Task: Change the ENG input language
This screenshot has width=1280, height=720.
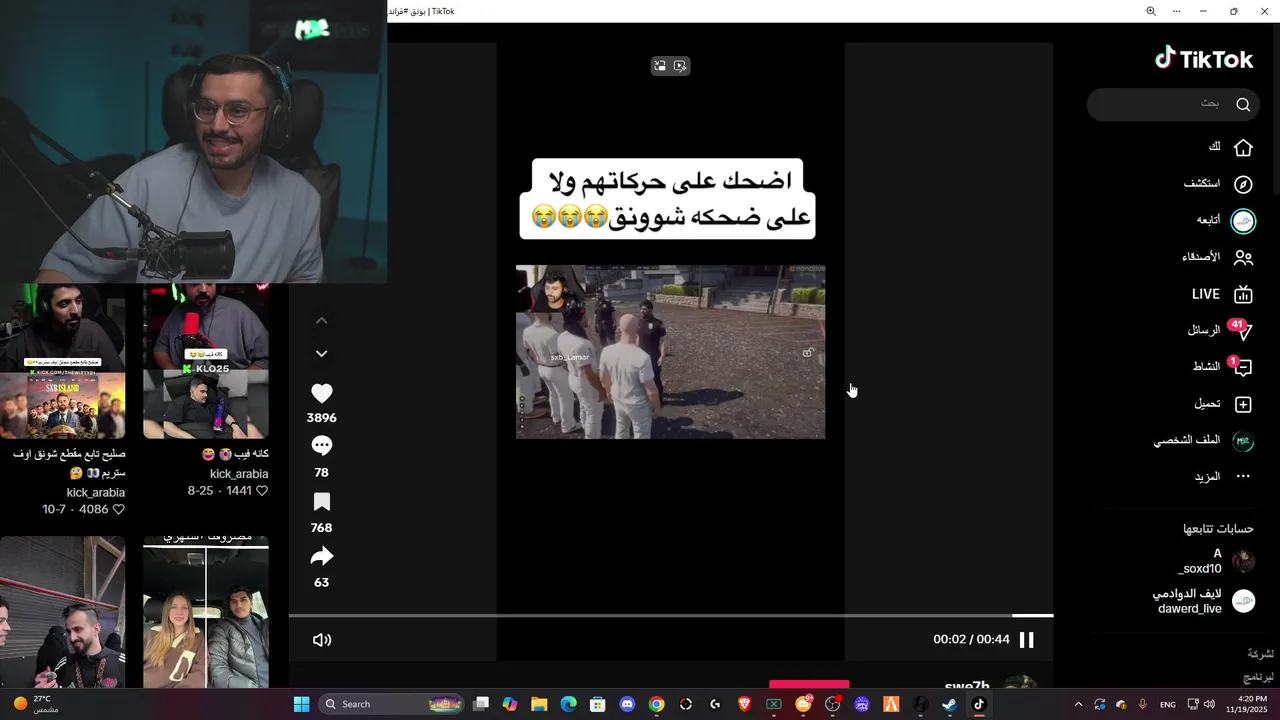Action: pyautogui.click(x=1168, y=705)
